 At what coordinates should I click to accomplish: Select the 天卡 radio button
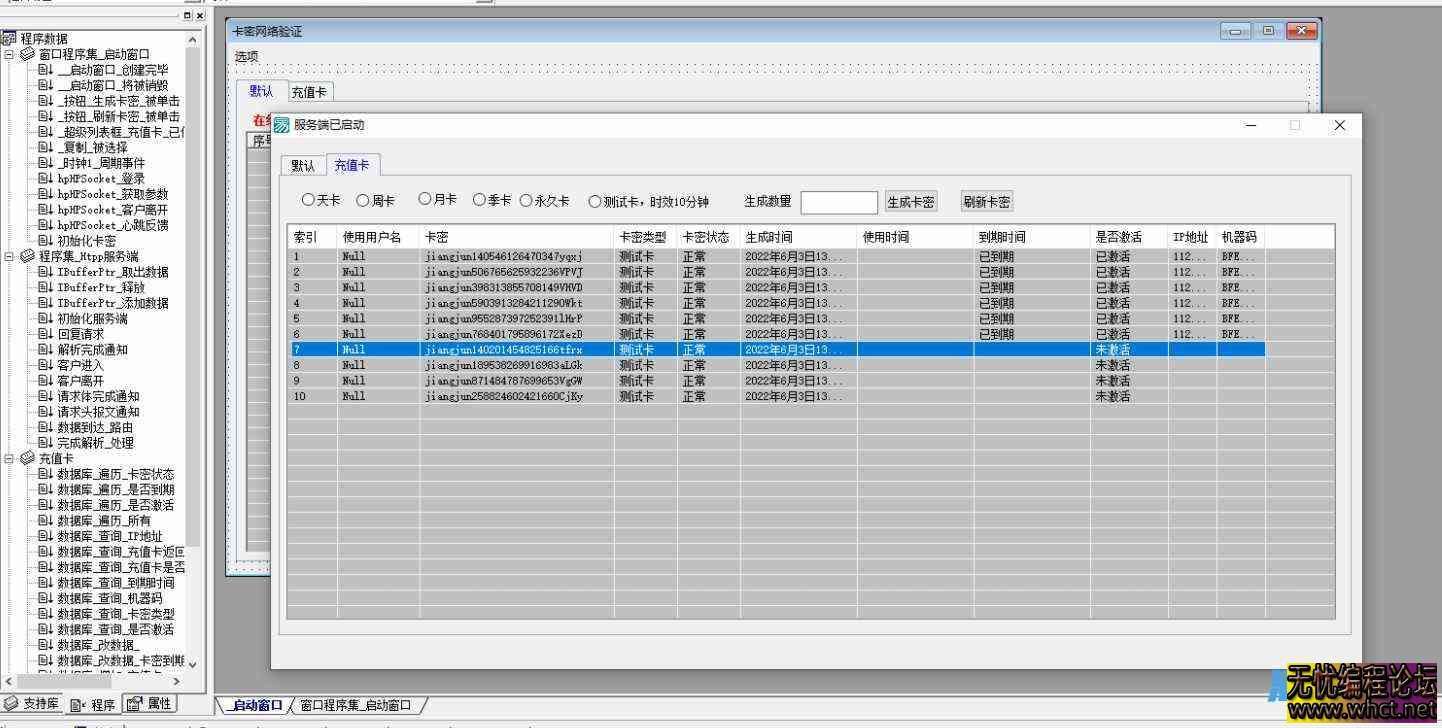point(308,199)
